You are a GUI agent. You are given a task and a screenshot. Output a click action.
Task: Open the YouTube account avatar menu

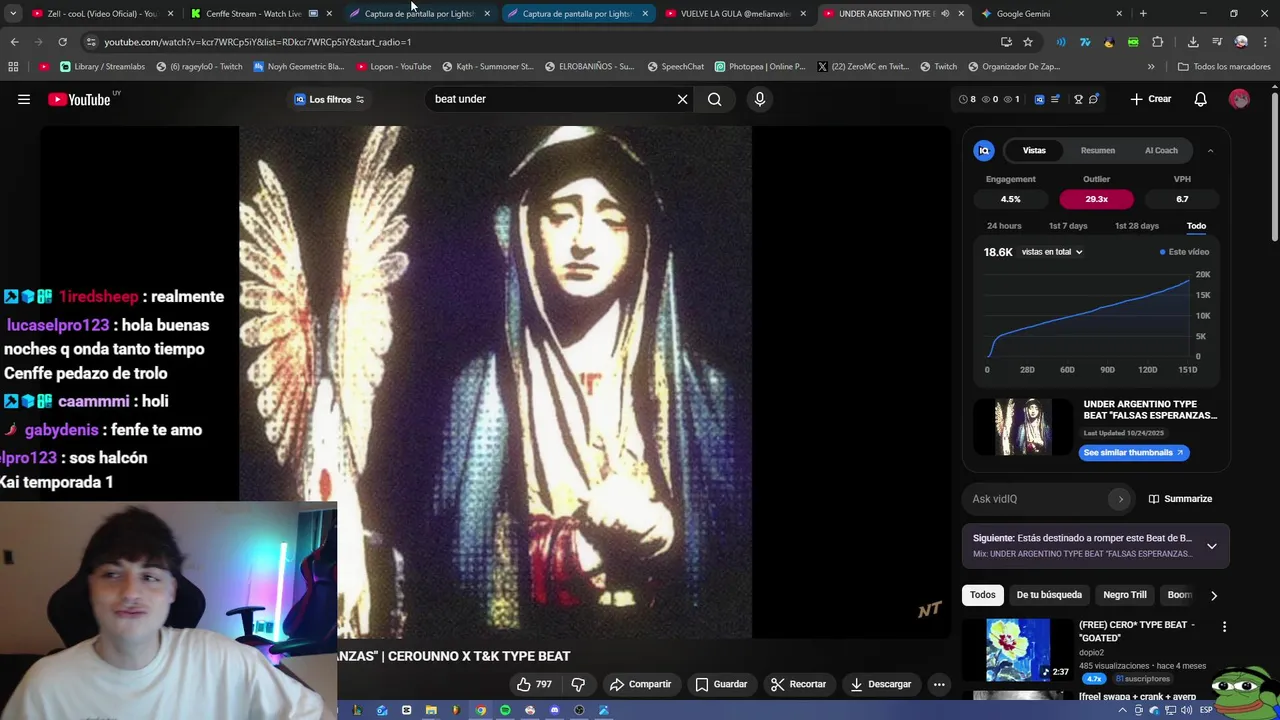(x=1239, y=99)
